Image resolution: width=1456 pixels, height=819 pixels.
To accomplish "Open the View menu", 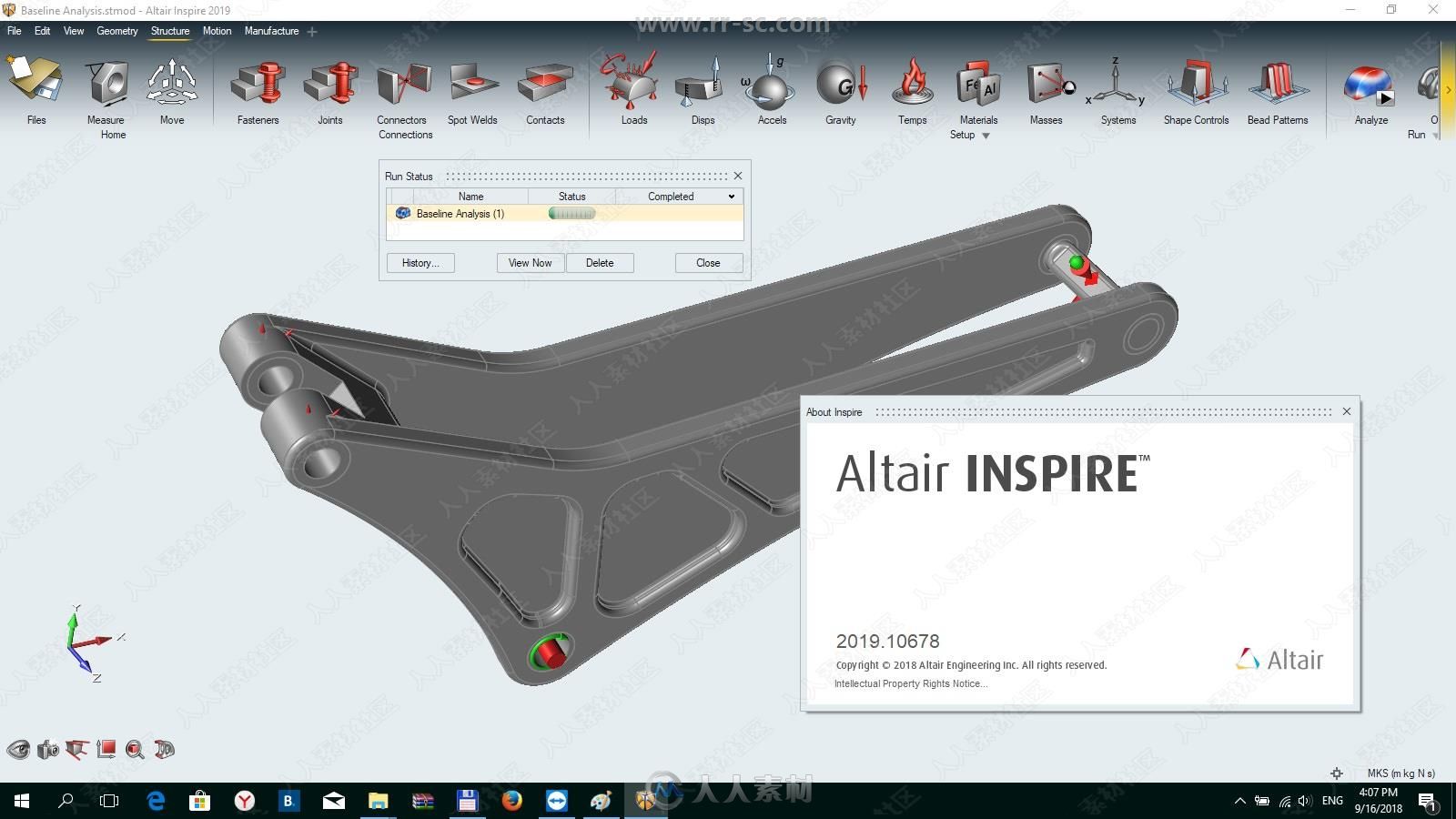I will coord(74,31).
